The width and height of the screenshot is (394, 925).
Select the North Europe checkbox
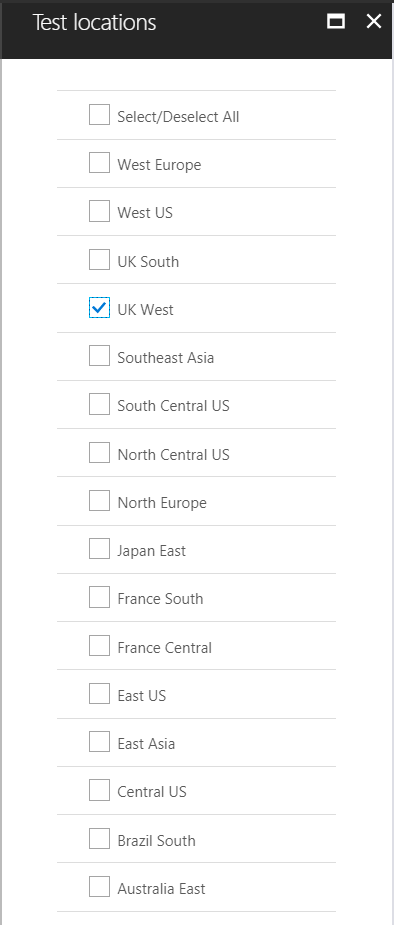point(99,500)
